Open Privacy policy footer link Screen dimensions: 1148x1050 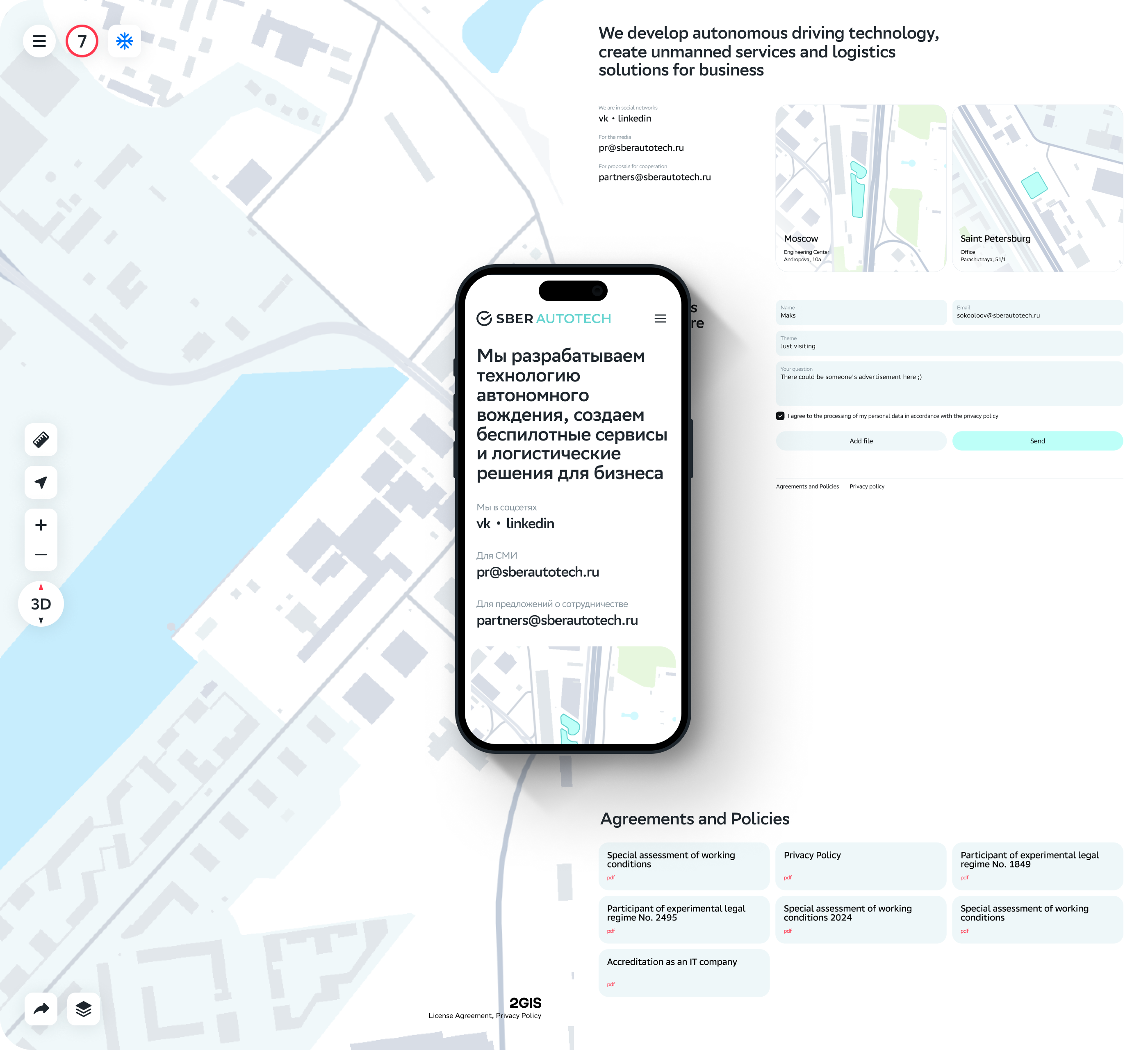[867, 486]
